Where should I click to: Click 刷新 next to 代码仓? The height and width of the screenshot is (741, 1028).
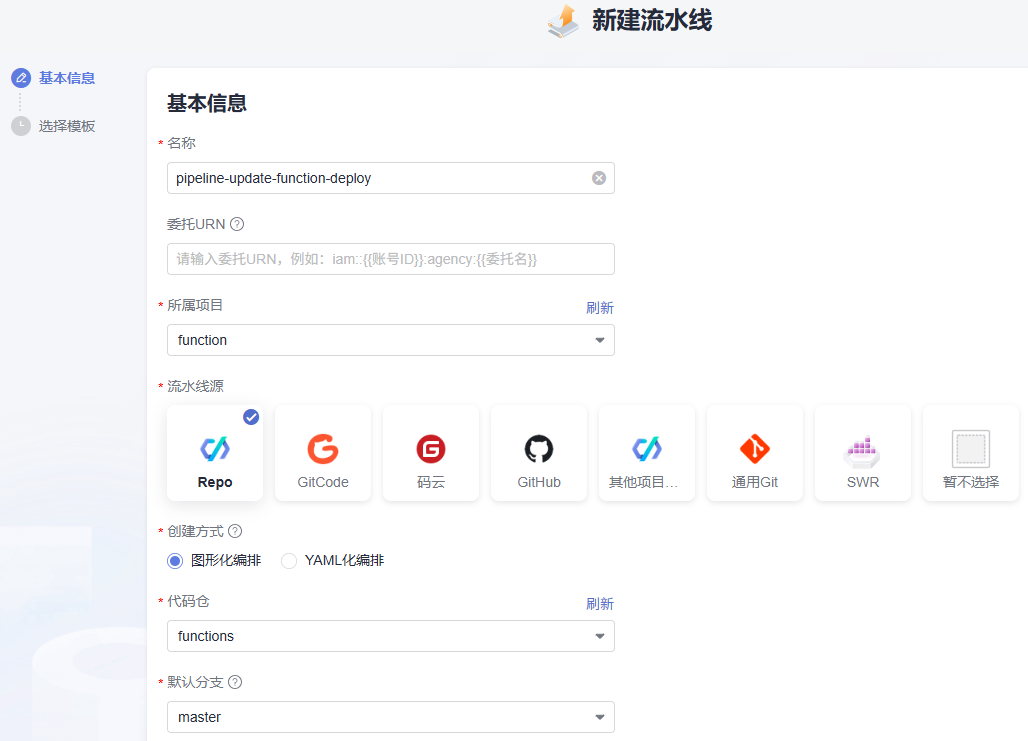pos(600,603)
